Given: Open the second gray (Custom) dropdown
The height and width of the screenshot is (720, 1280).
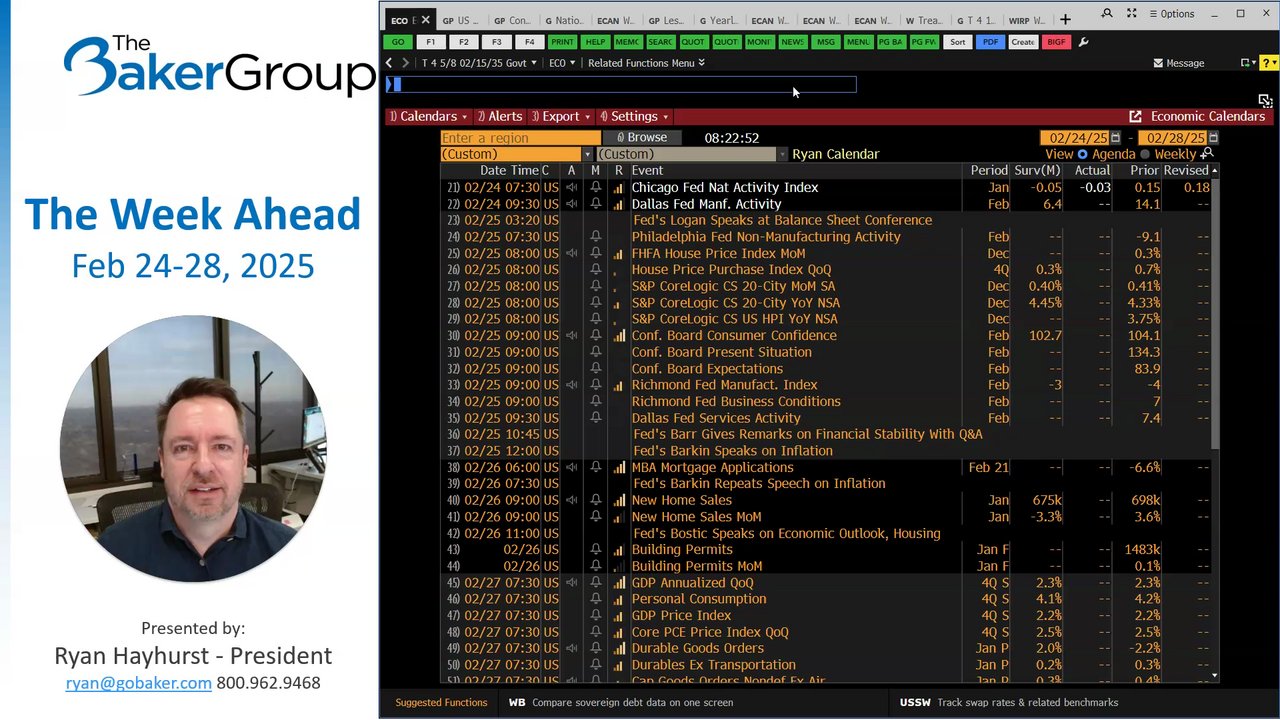Looking at the screenshot, I should (x=692, y=154).
